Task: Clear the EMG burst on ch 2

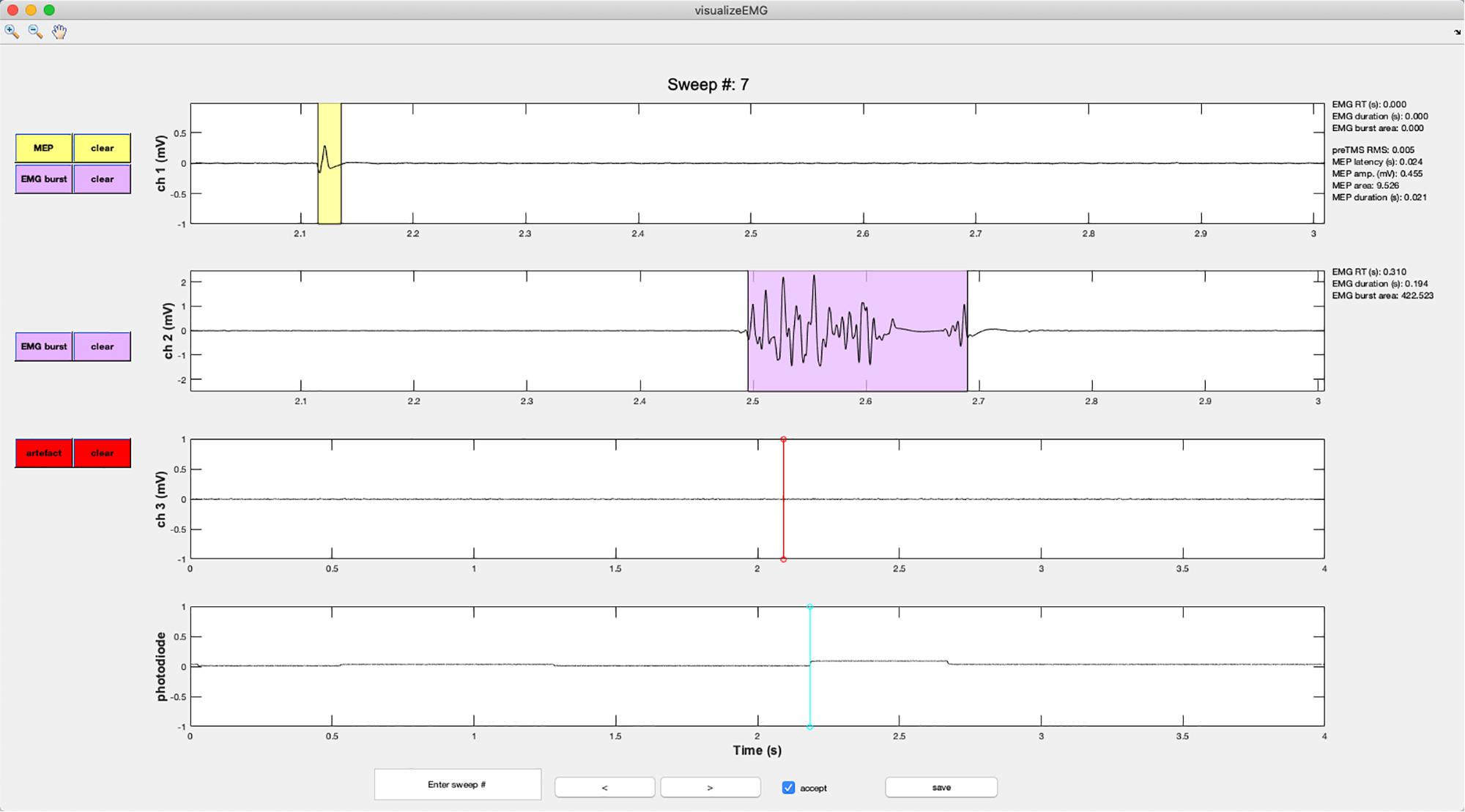Action: pos(102,347)
